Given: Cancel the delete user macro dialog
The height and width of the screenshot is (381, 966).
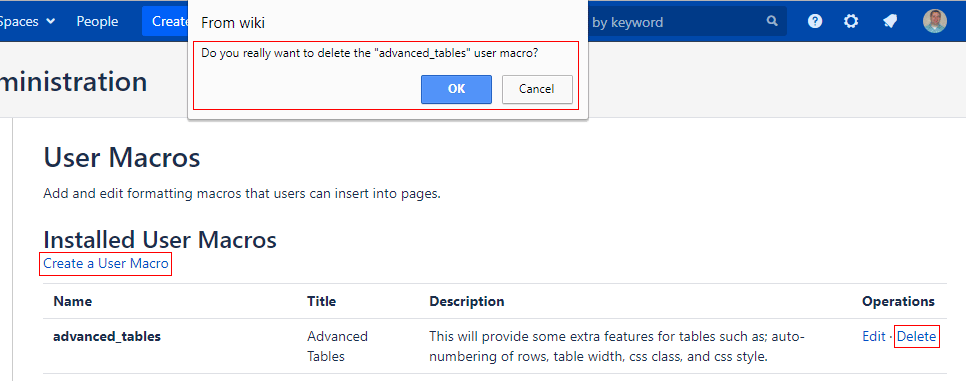Looking at the screenshot, I should point(537,89).
